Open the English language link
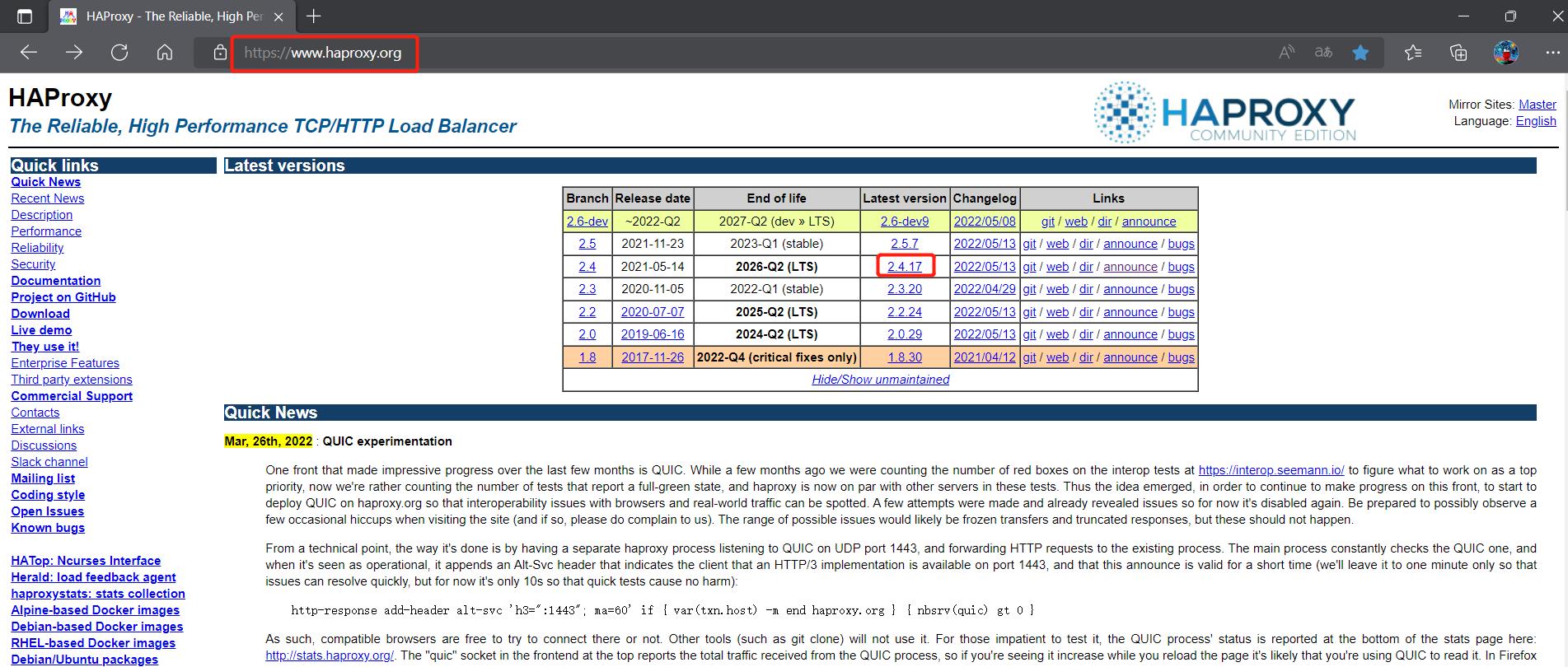1568x667 pixels. (1536, 121)
